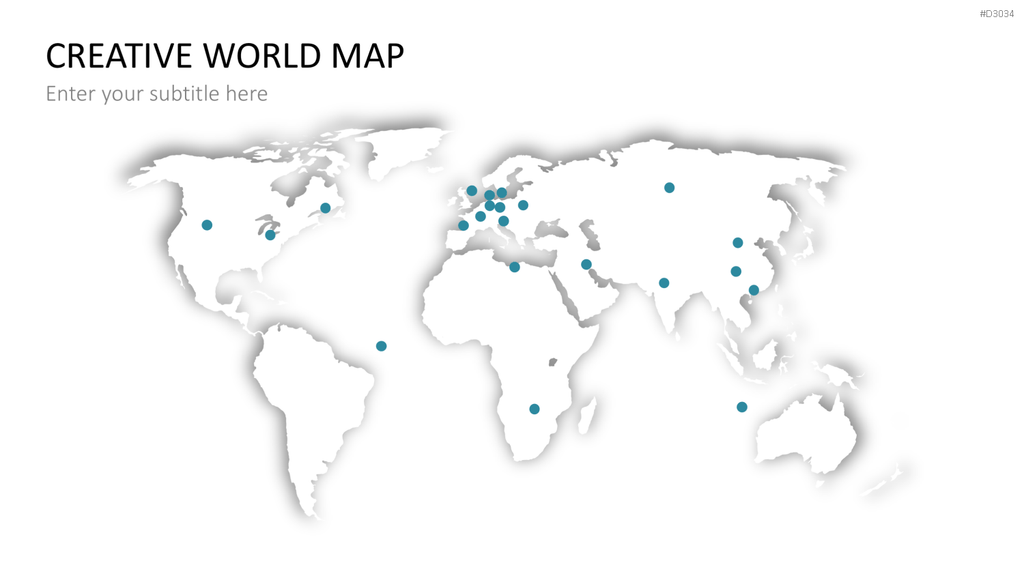
Task: Select the Australia continent shape
Action: [x=807, y=434]
